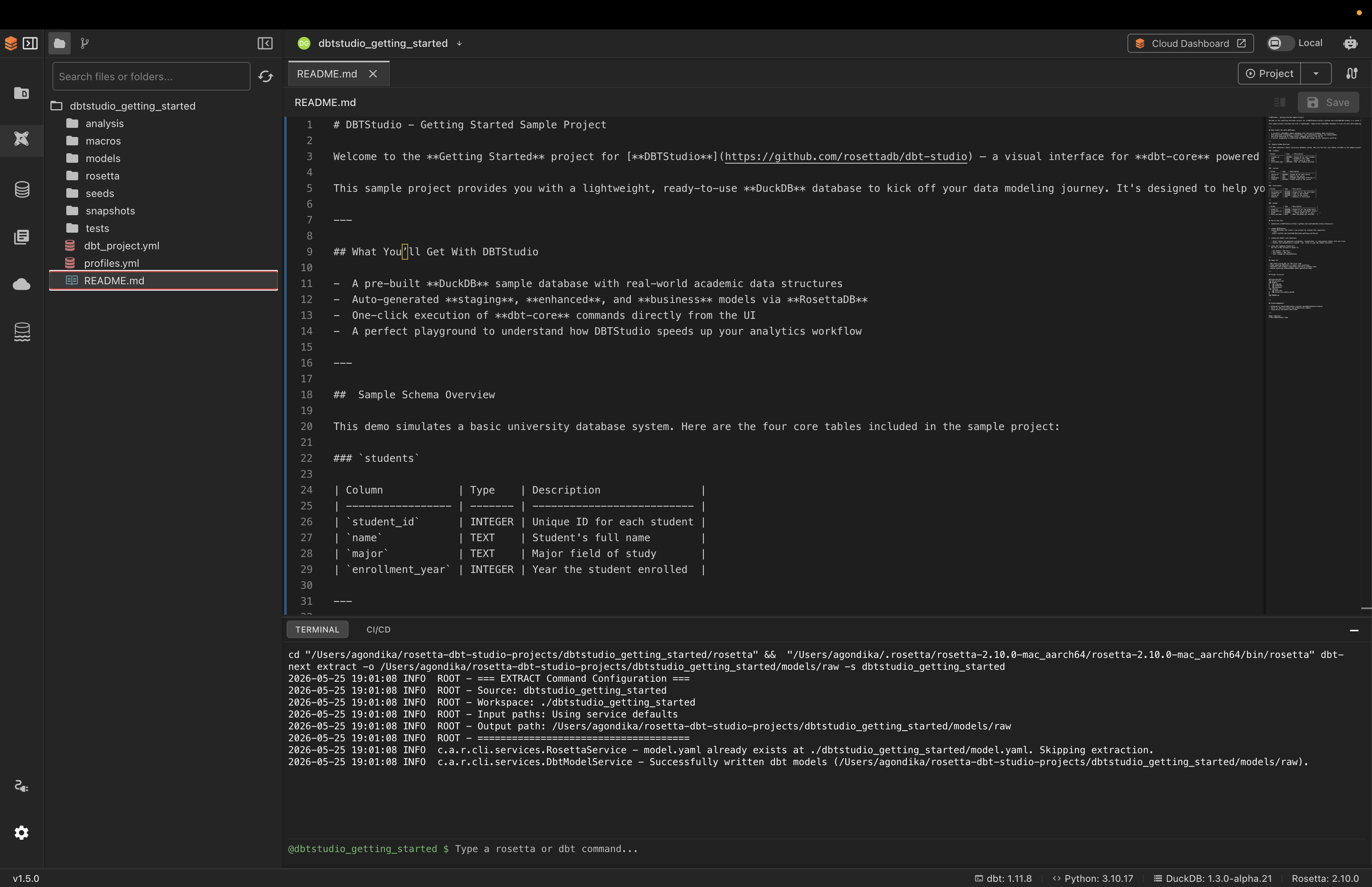The width and height of the screenshot is (1372, 887).
Task: Click the Rosetta: 2.10.0 status entry
Action: 1325,878
